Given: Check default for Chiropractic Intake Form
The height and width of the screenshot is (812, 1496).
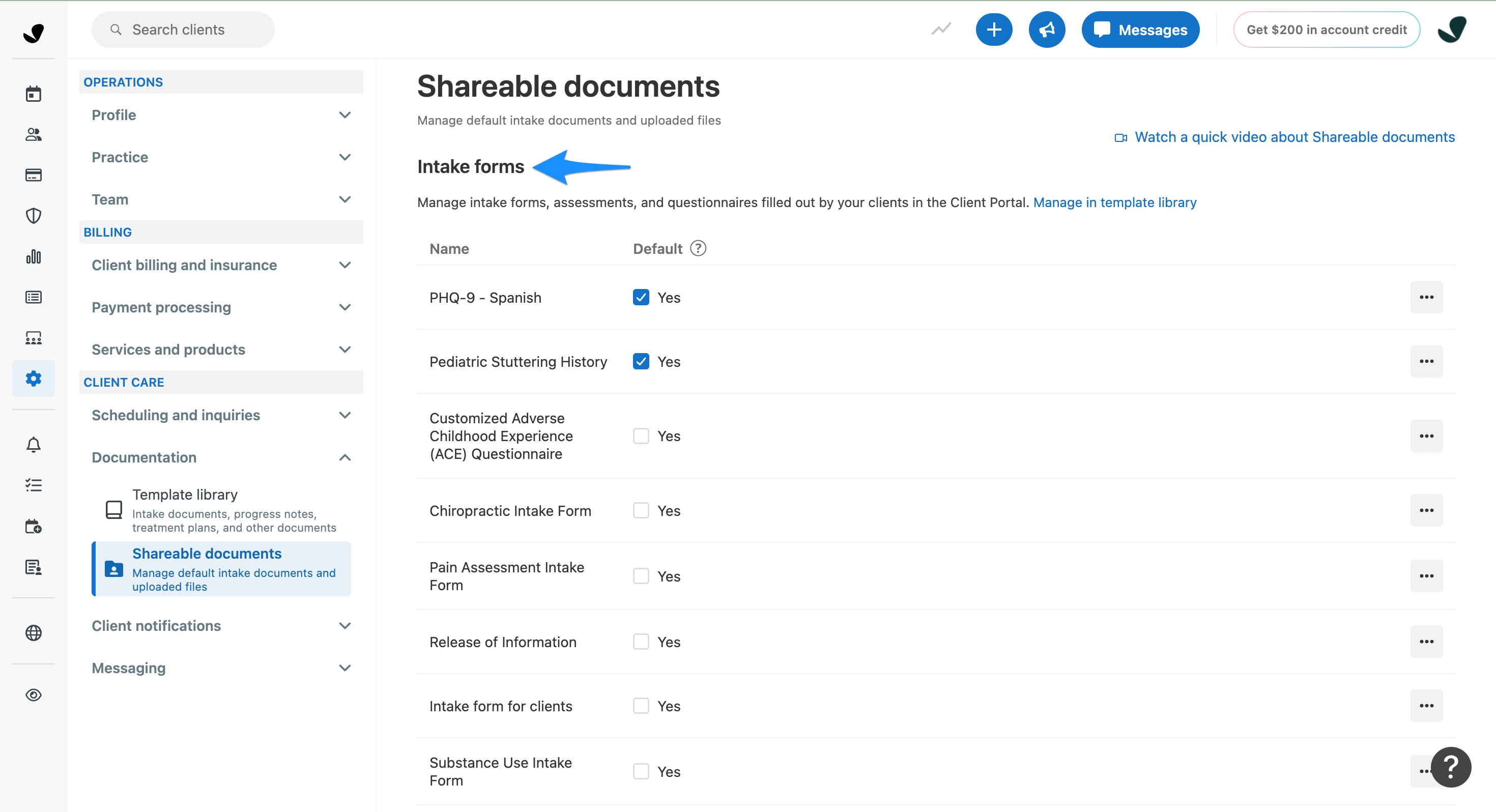Looking at the screenshot, I should (x=641, y=510).
